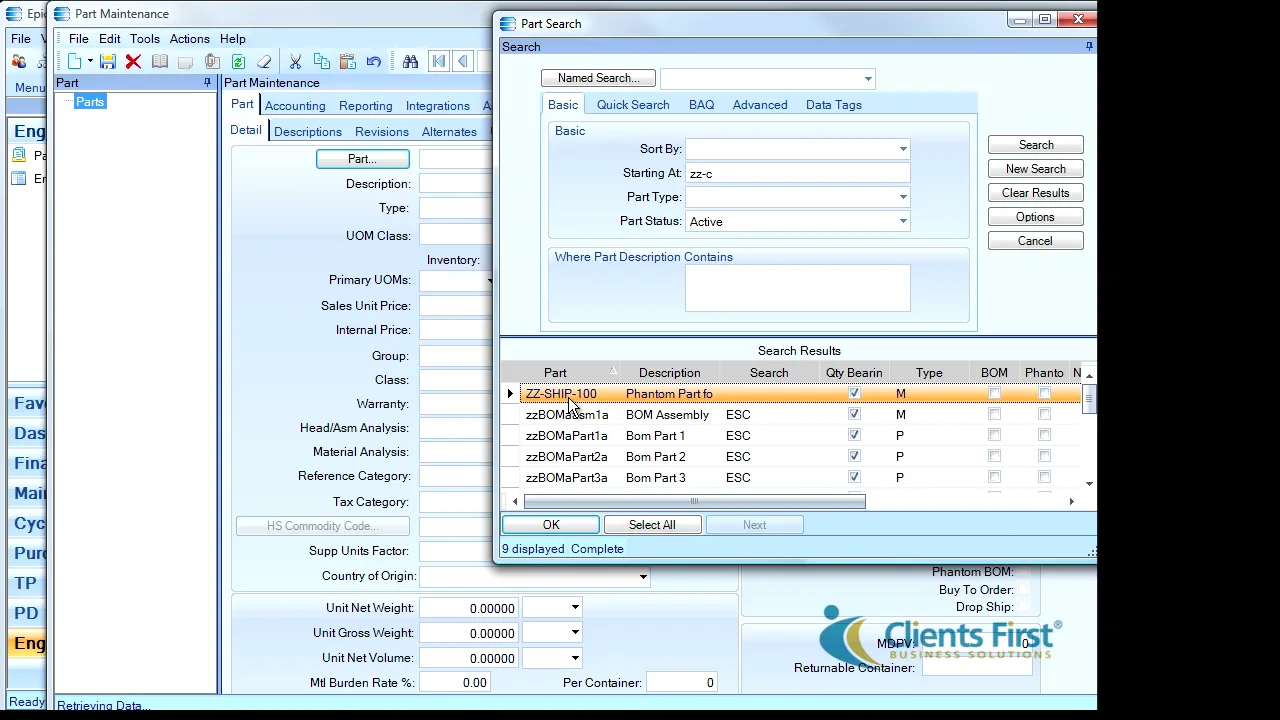Open File menu in Part Maintenance
Image resolution: width=1280 pixels, height=720 pixels.
pos(78,39)
